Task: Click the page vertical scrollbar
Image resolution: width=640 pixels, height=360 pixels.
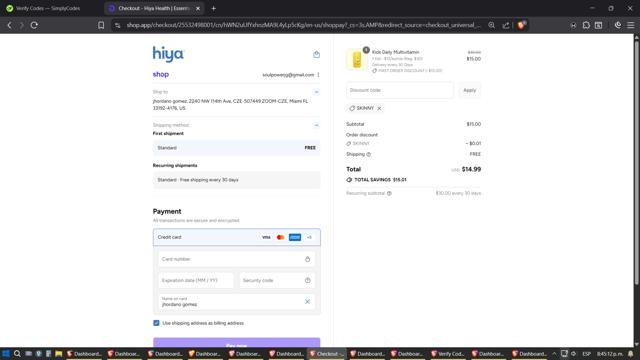Action: click(x=636, y=163)
